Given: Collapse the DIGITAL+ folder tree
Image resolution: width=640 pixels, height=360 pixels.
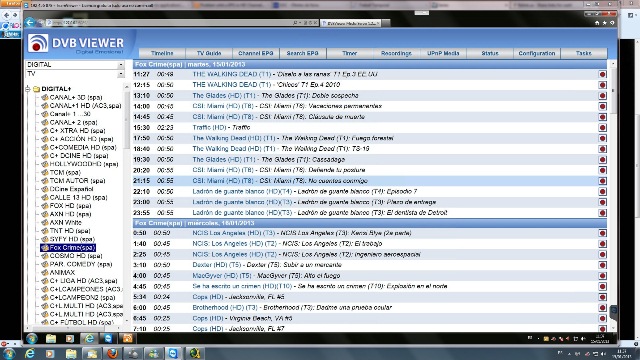Looking at the screenshot, I should [x=28, y=89].
